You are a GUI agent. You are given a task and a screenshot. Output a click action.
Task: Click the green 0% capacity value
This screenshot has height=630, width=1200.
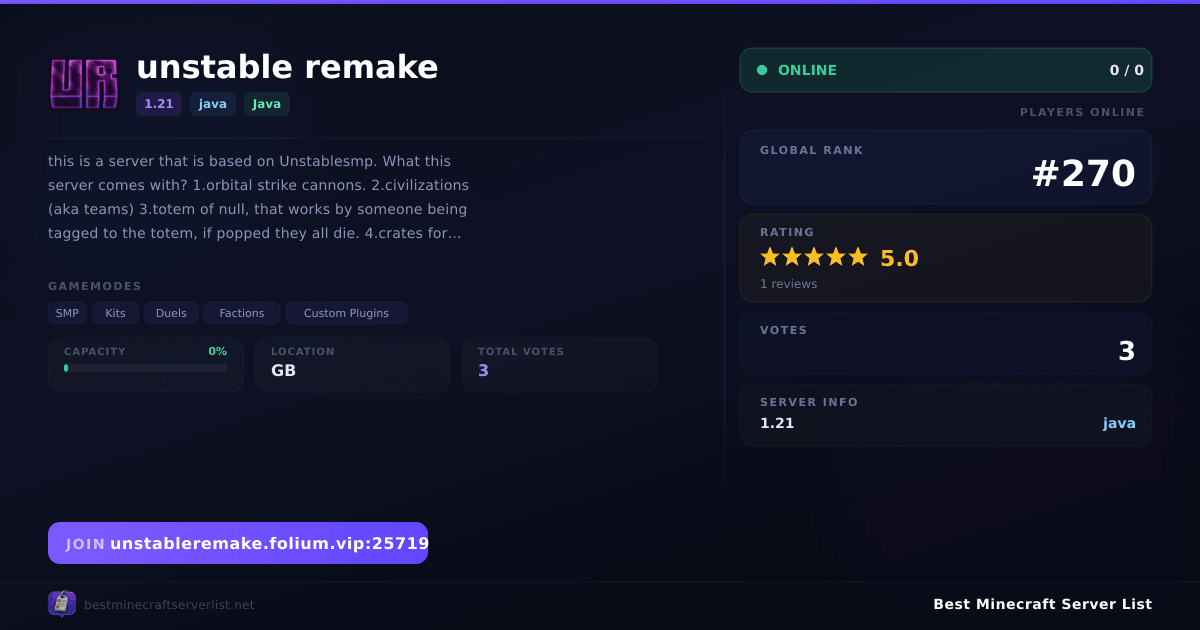tap(217, 351)
